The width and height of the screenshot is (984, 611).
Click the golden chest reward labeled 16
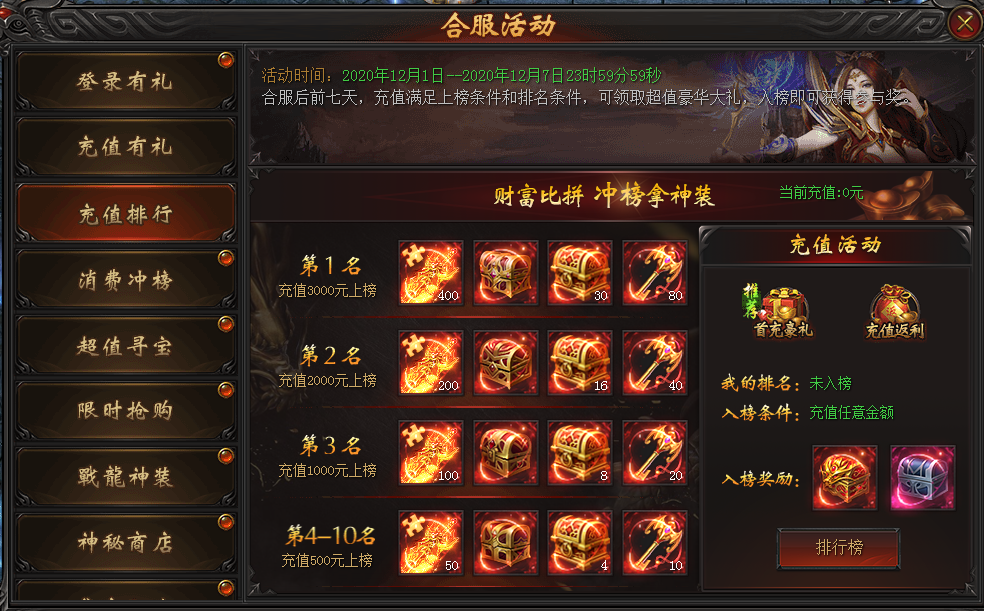pyautogui.click(x=580, y=363)
